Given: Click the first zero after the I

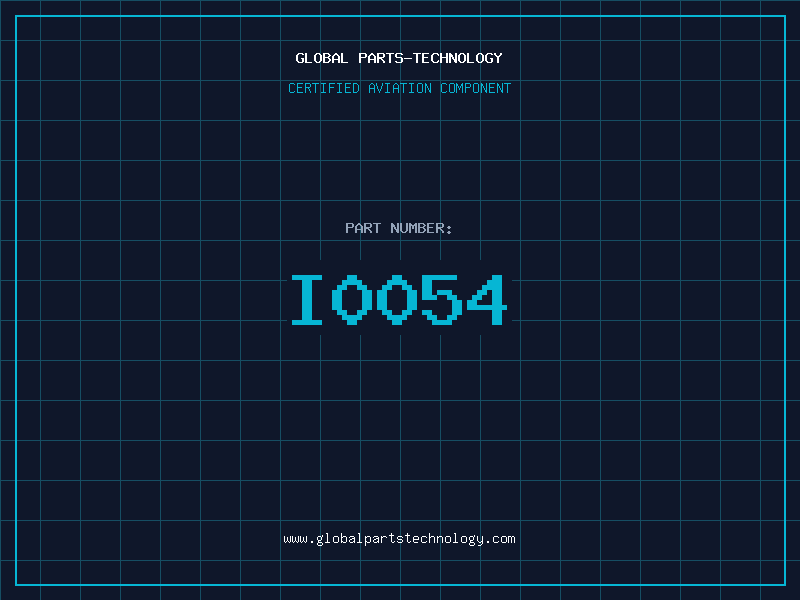Looking at the screenshot, I should click(x=352, y=299).
